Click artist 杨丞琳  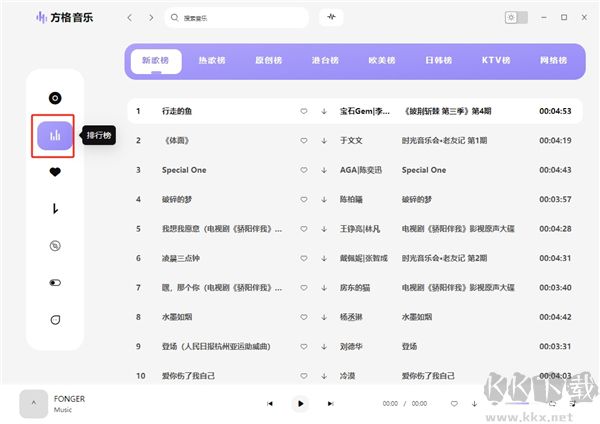(x=351, y=317)
